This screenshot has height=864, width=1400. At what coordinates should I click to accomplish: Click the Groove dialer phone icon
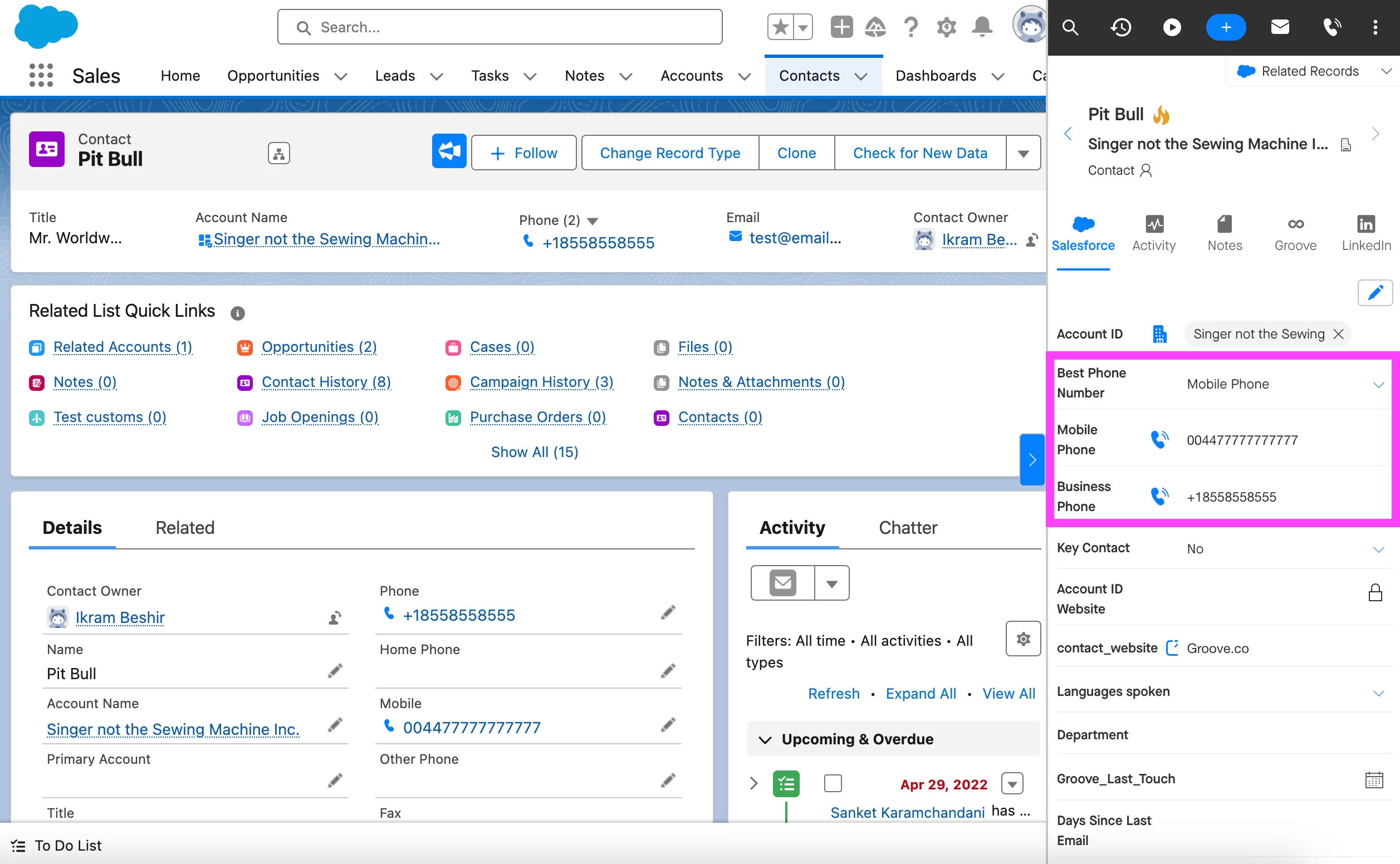point(1332,27)
